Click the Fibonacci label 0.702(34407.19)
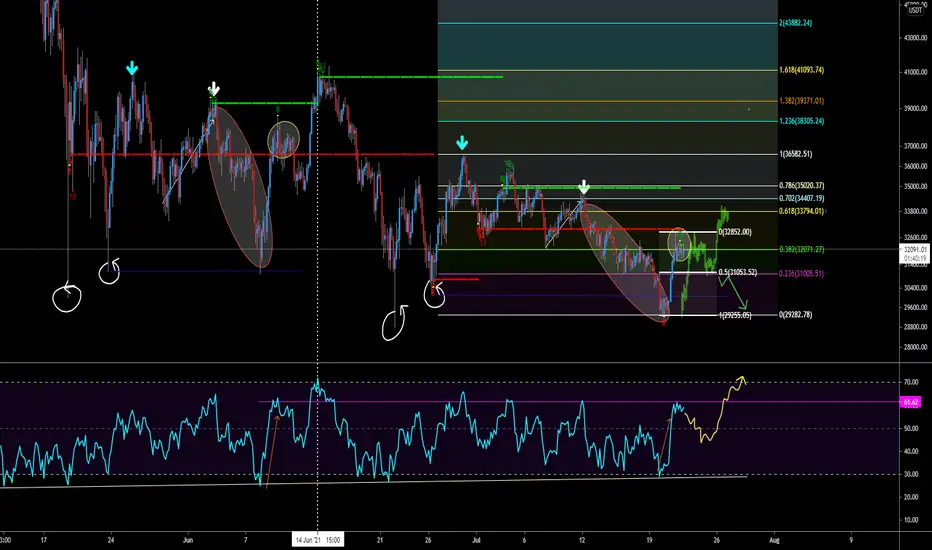This screenshot has width=932, height=550. [801, 199]
